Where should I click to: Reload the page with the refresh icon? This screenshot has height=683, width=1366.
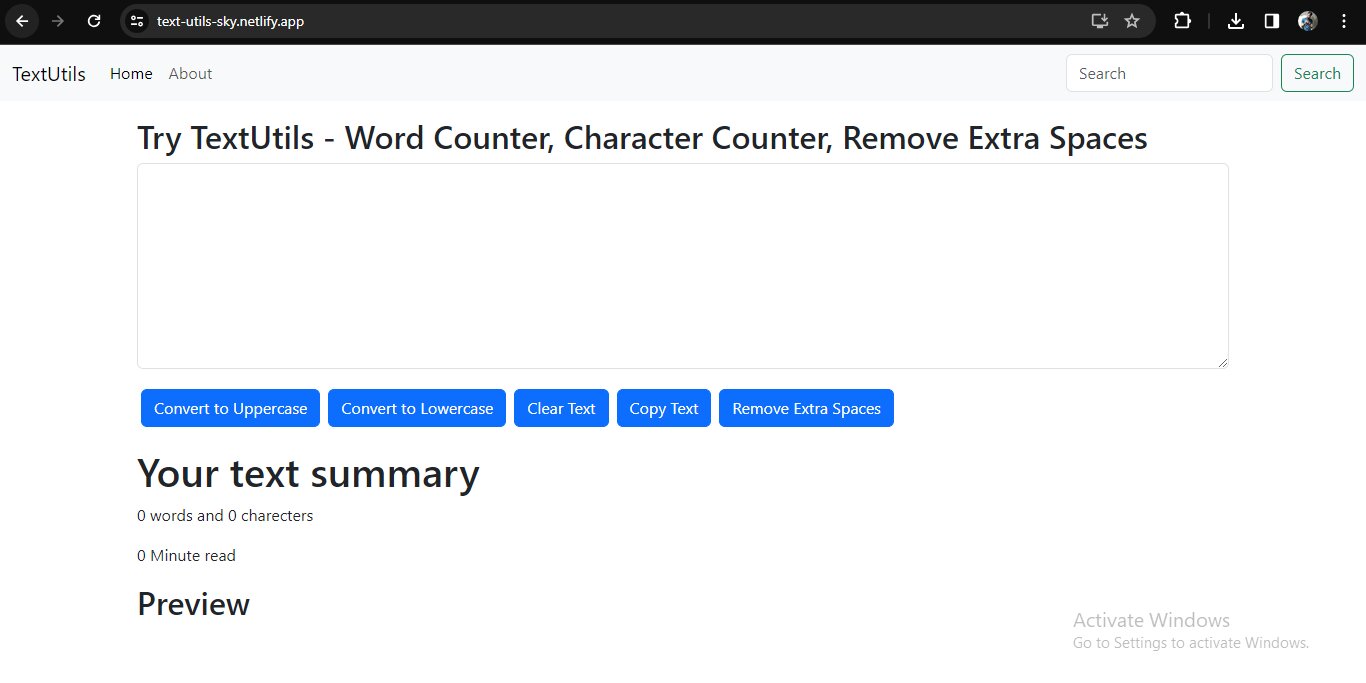[x=94, y=21]
